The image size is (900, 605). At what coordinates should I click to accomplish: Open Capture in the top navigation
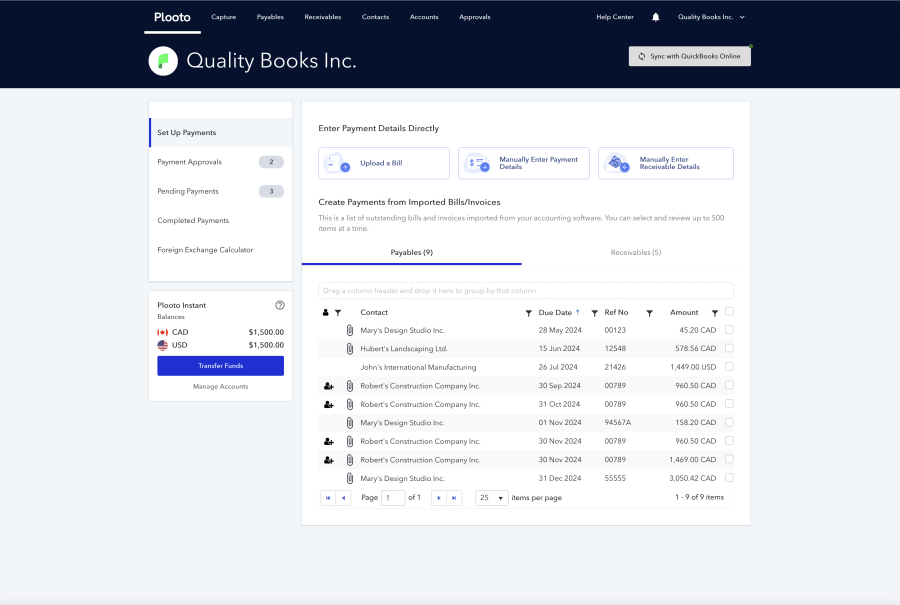[x=223, y=17]
